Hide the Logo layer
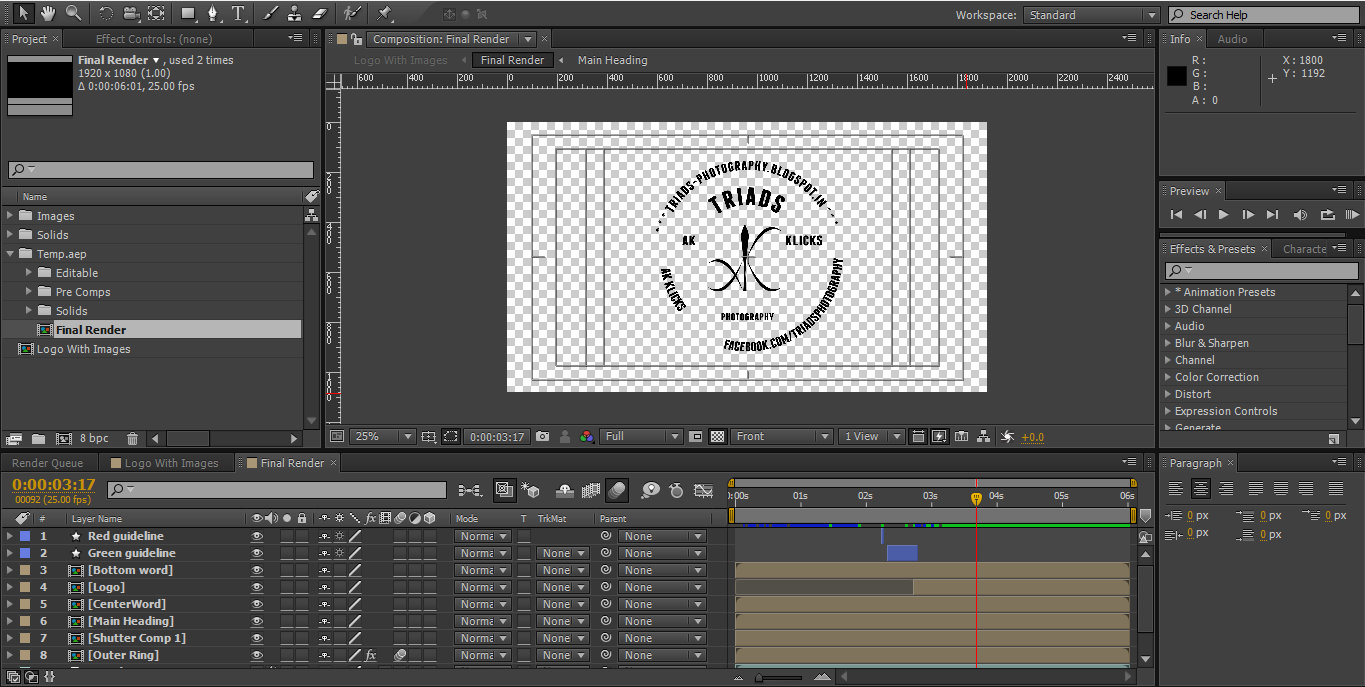Image resolution: width=1365 pixels, height=687 pixels. pos(257,587)
